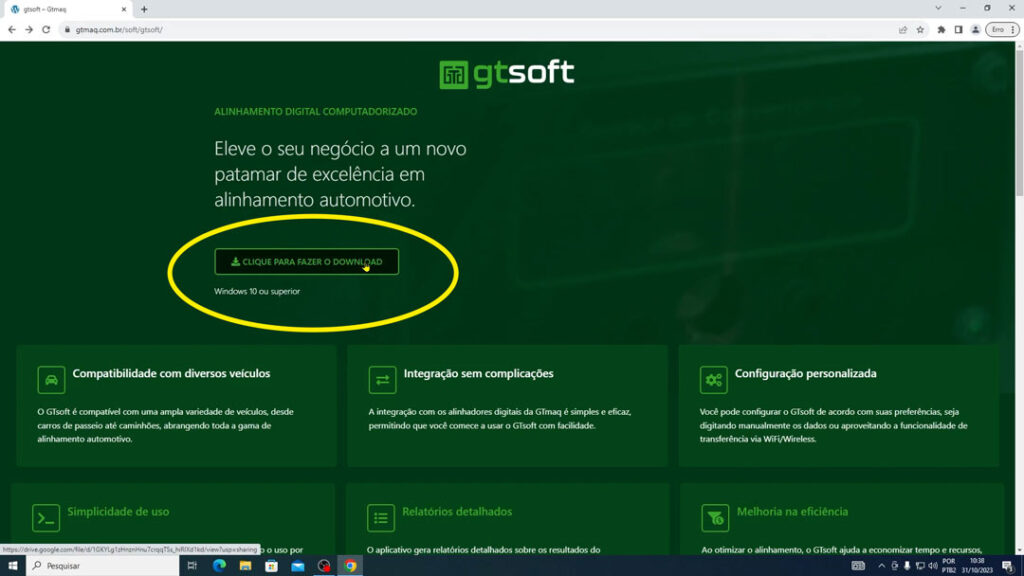Click the text "ALINHAMENTO DIGITAL COMPUTADORIZADO"

click(x=315, y=112)
